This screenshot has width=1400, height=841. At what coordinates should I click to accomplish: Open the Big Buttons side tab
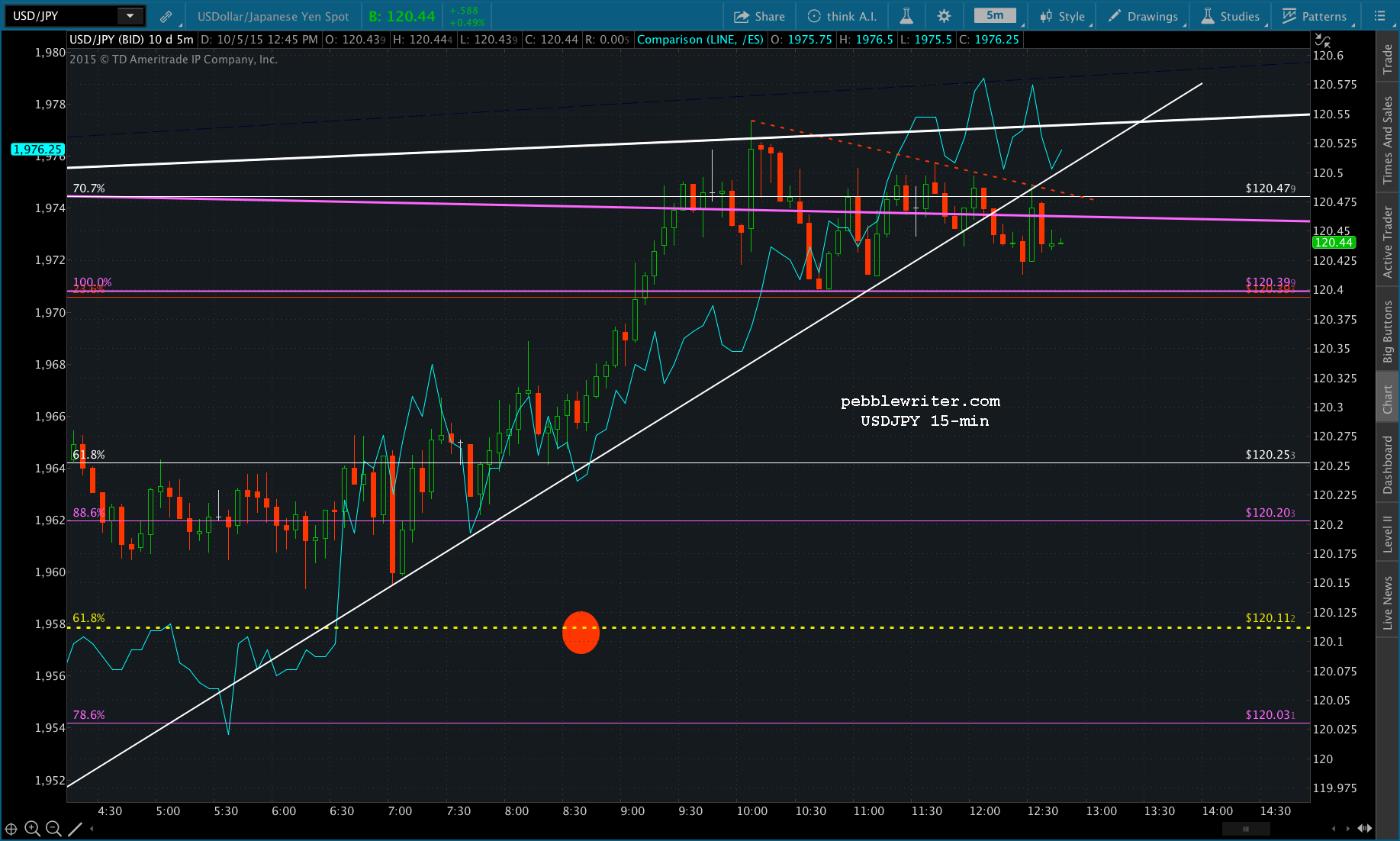pyautogui.click(x=1388, y=331)
